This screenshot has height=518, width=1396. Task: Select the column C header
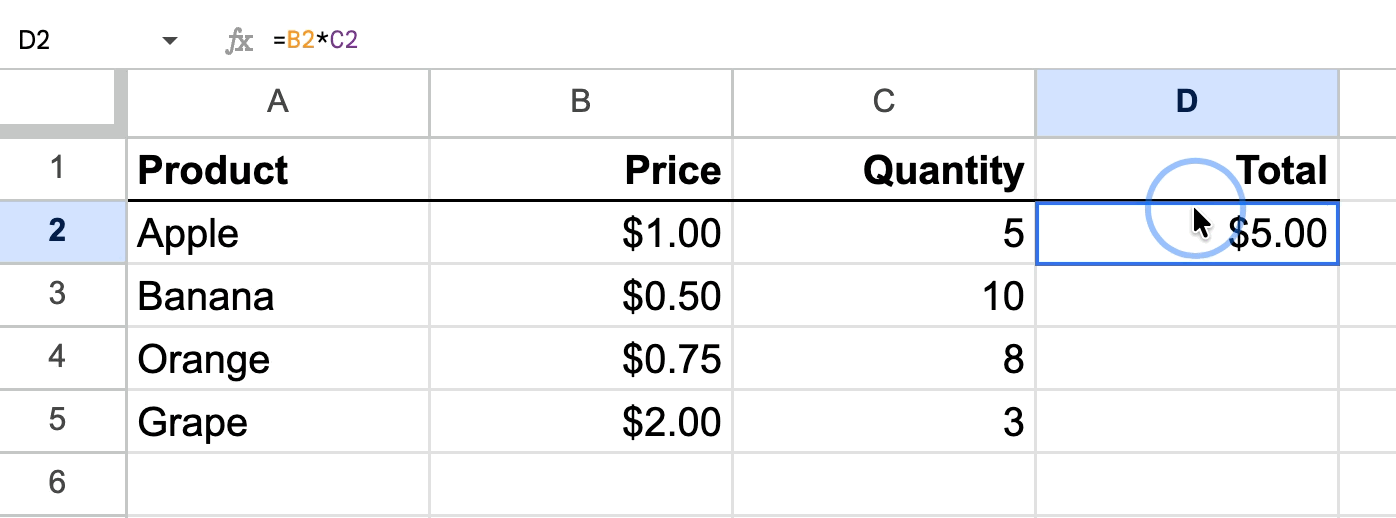pyautogui.click(x=883, y=102)
